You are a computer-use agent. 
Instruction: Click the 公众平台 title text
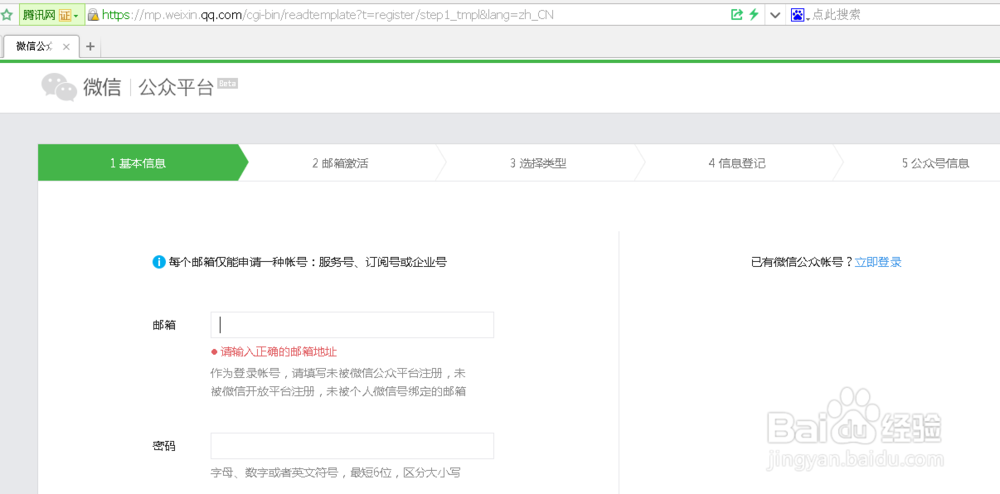click(x=175, y=88)
